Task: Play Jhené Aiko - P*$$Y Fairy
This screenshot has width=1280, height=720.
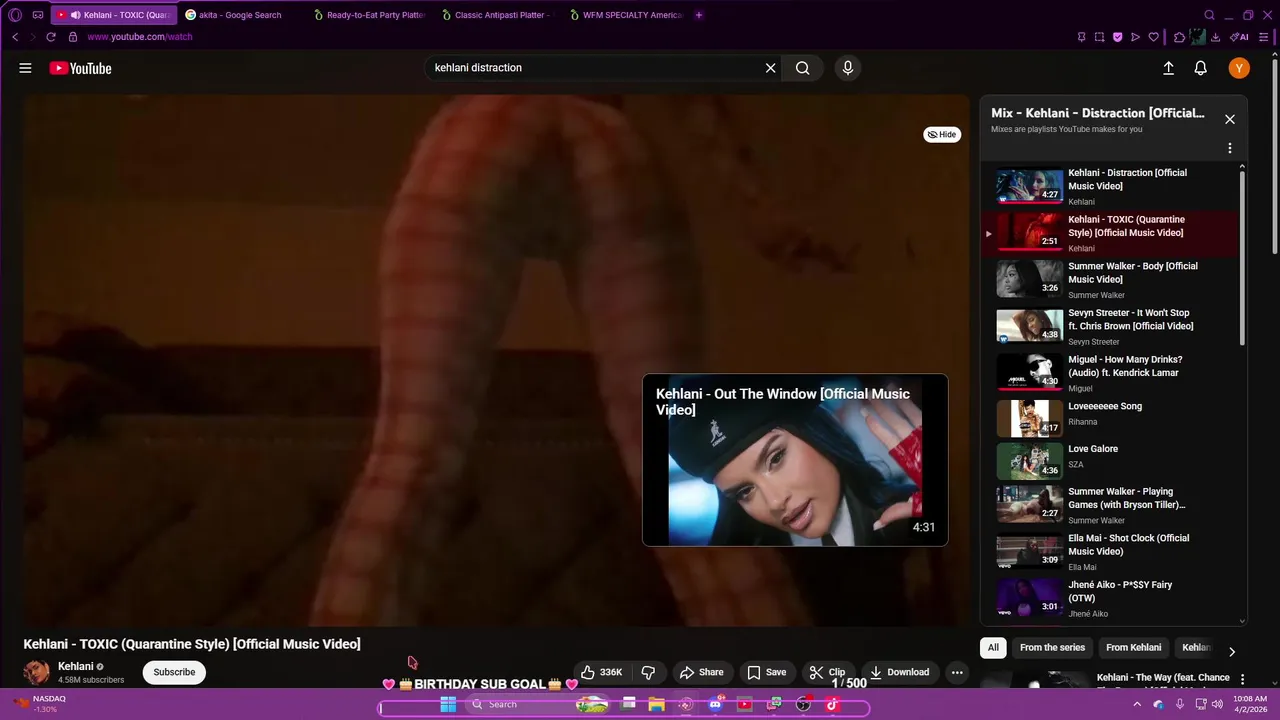Action: coord(1110,598)
